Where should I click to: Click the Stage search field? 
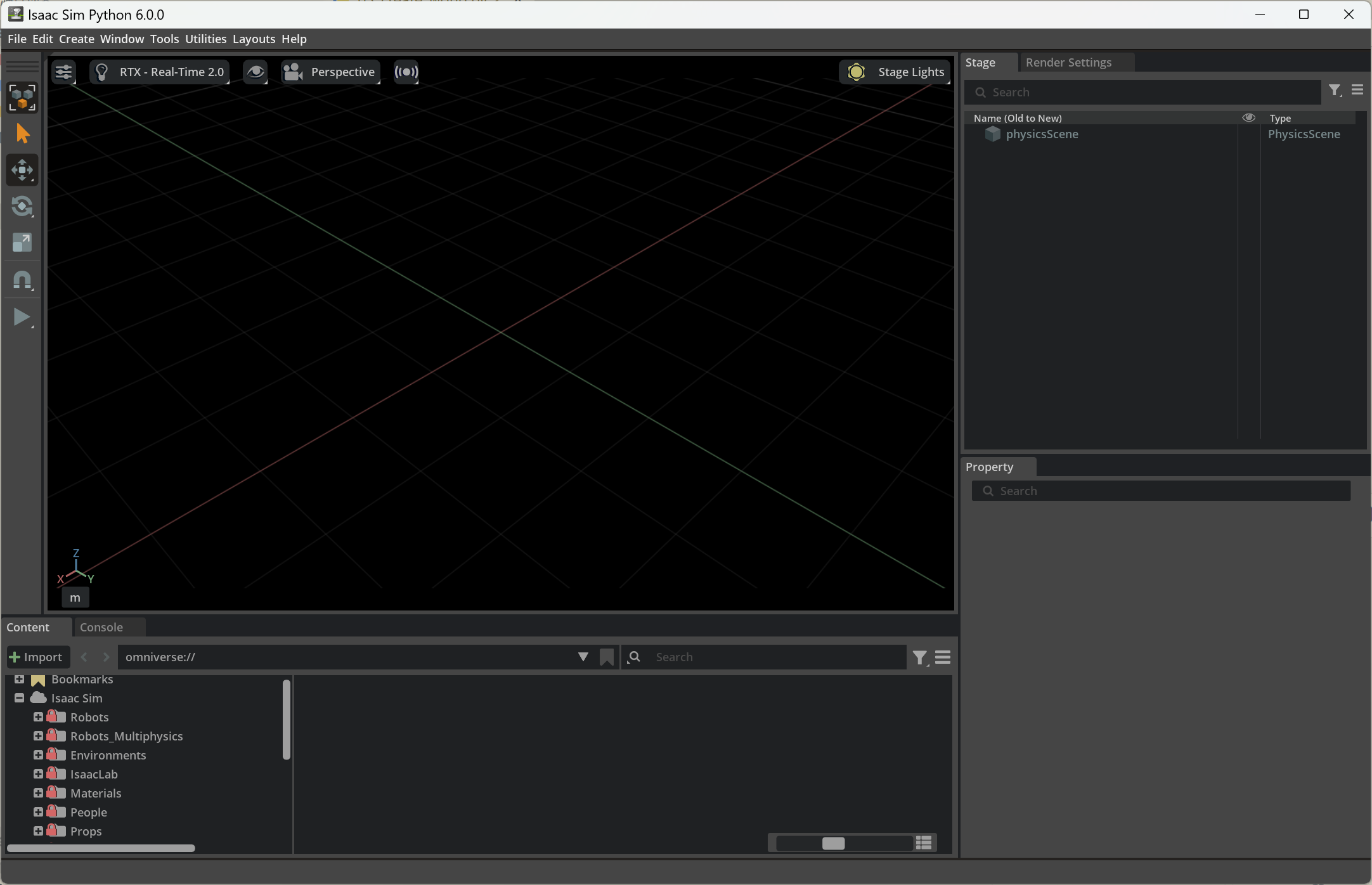[x=1143, y=92]
